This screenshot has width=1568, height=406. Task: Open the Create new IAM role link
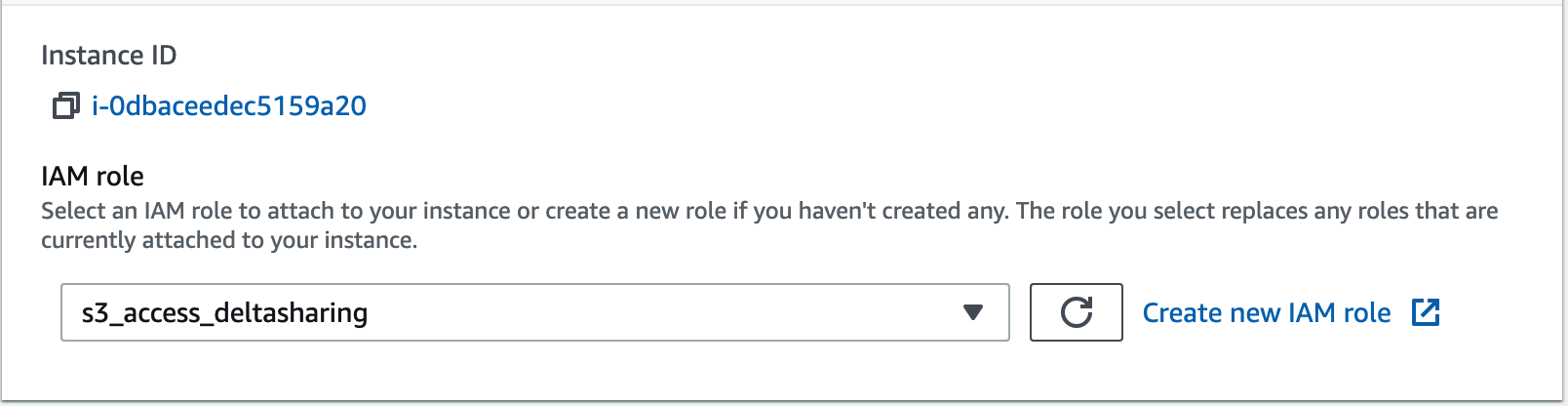click(x=1266, y=312)
